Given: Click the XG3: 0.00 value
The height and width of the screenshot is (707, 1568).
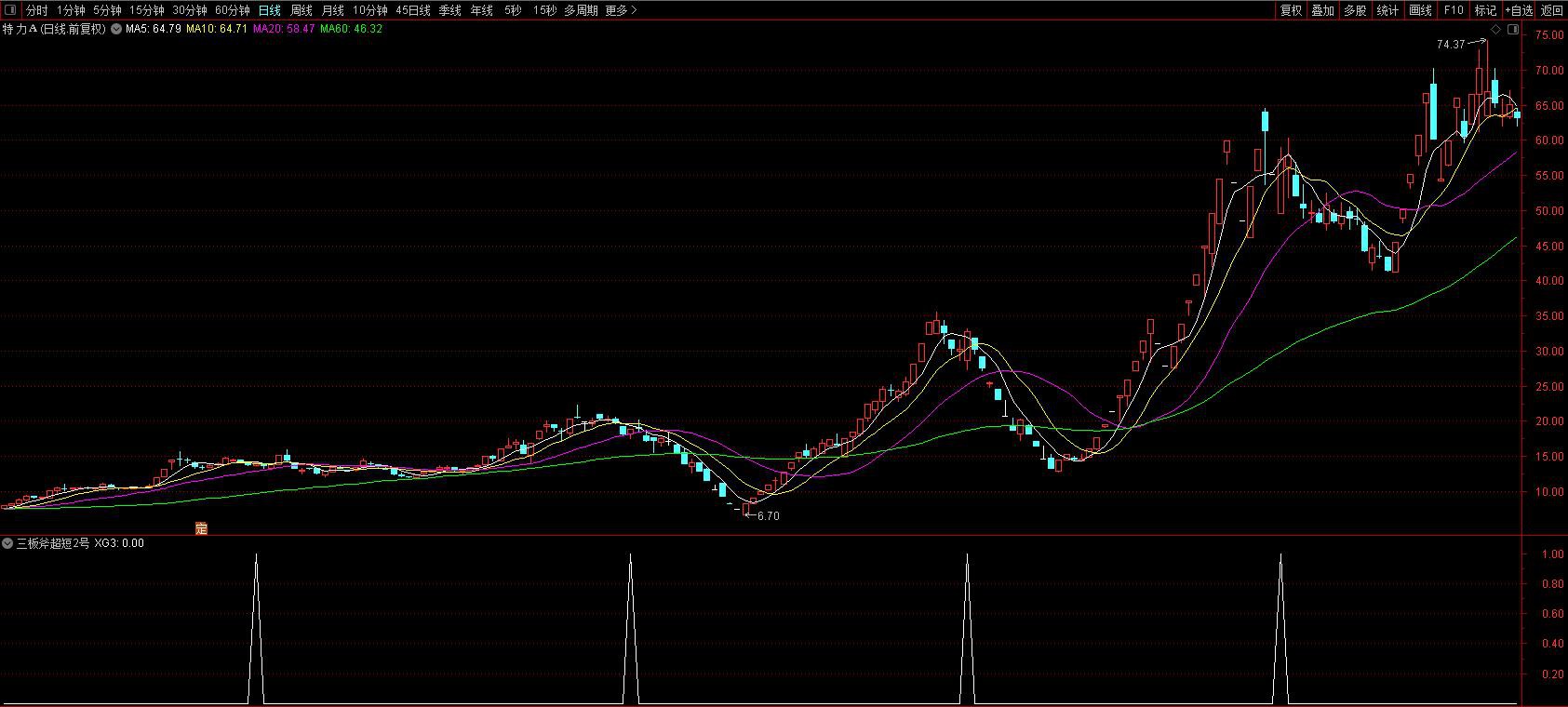Looking at the screenshot, I should pyautogui.click(x=119, y=543).
